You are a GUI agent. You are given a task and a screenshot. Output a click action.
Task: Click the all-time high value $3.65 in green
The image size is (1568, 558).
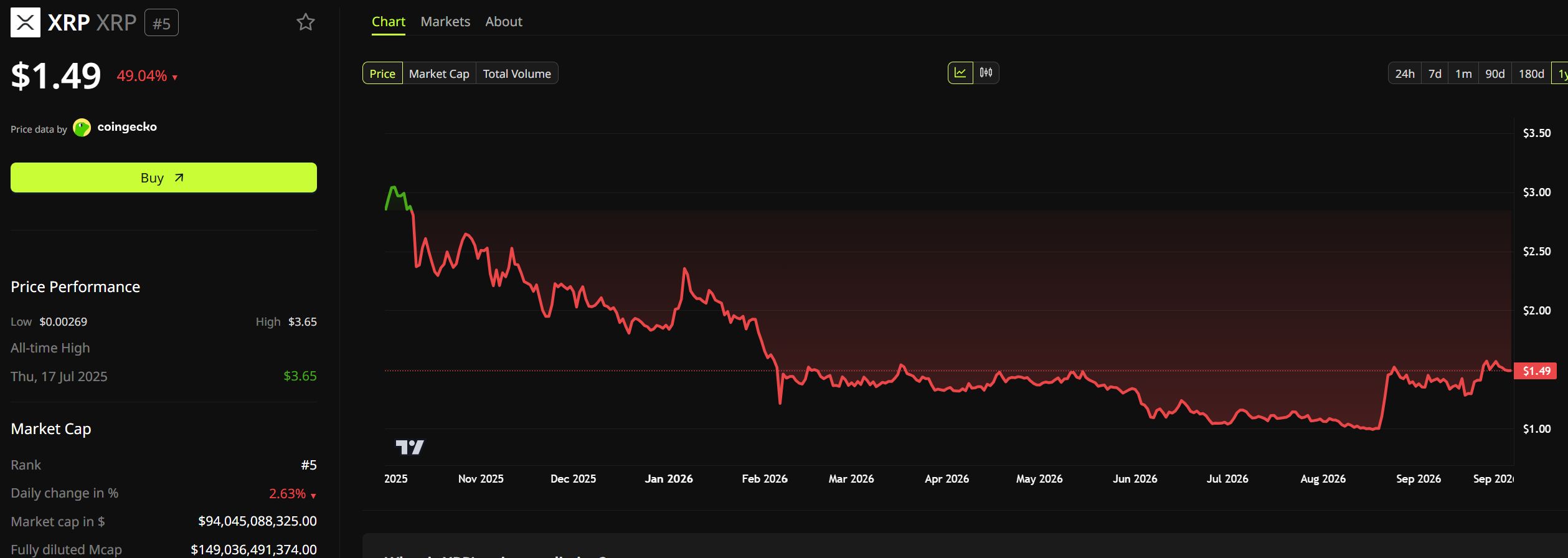point(300,376)
